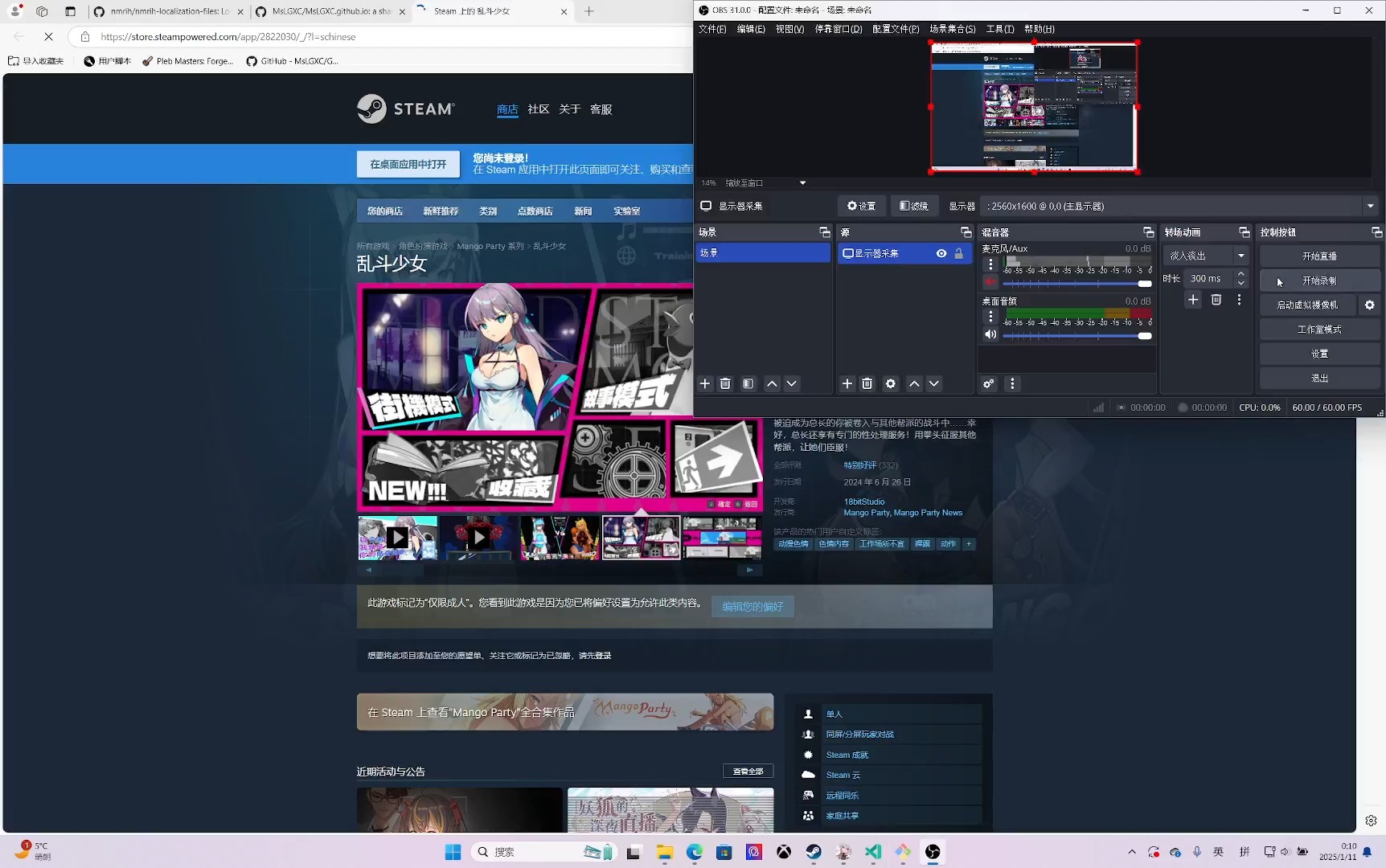The height and width of the screenshot is (868, 1386).
Task: Mute the 桌面音频 speaker icon
Action: pyautogui.click(x=990, y=335)
